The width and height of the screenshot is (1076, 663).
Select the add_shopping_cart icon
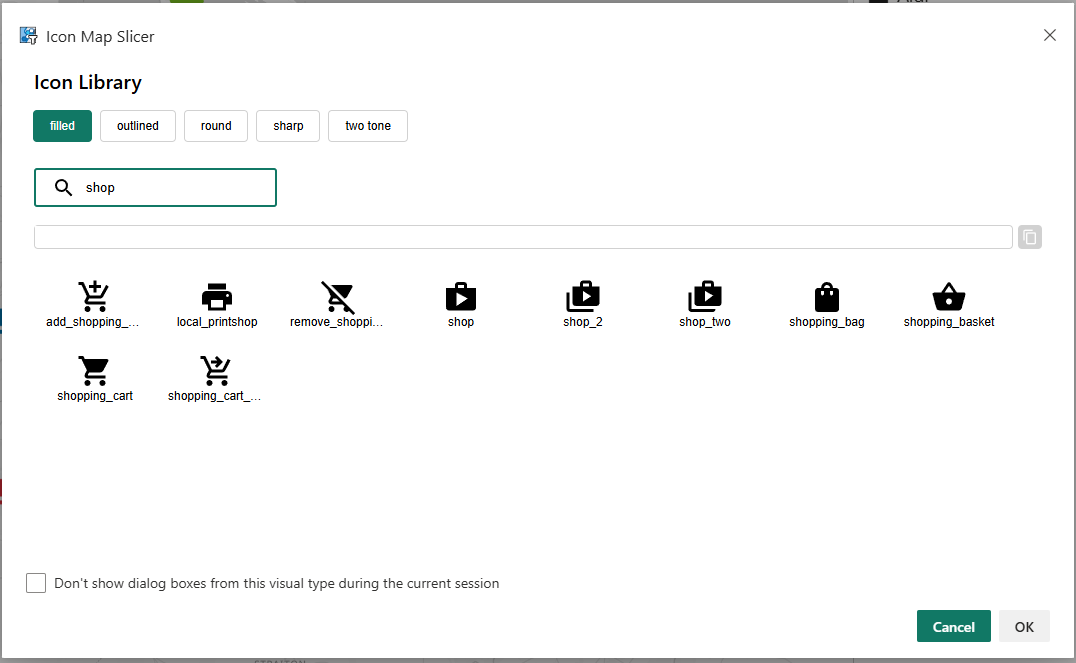[x=94, y=297]
